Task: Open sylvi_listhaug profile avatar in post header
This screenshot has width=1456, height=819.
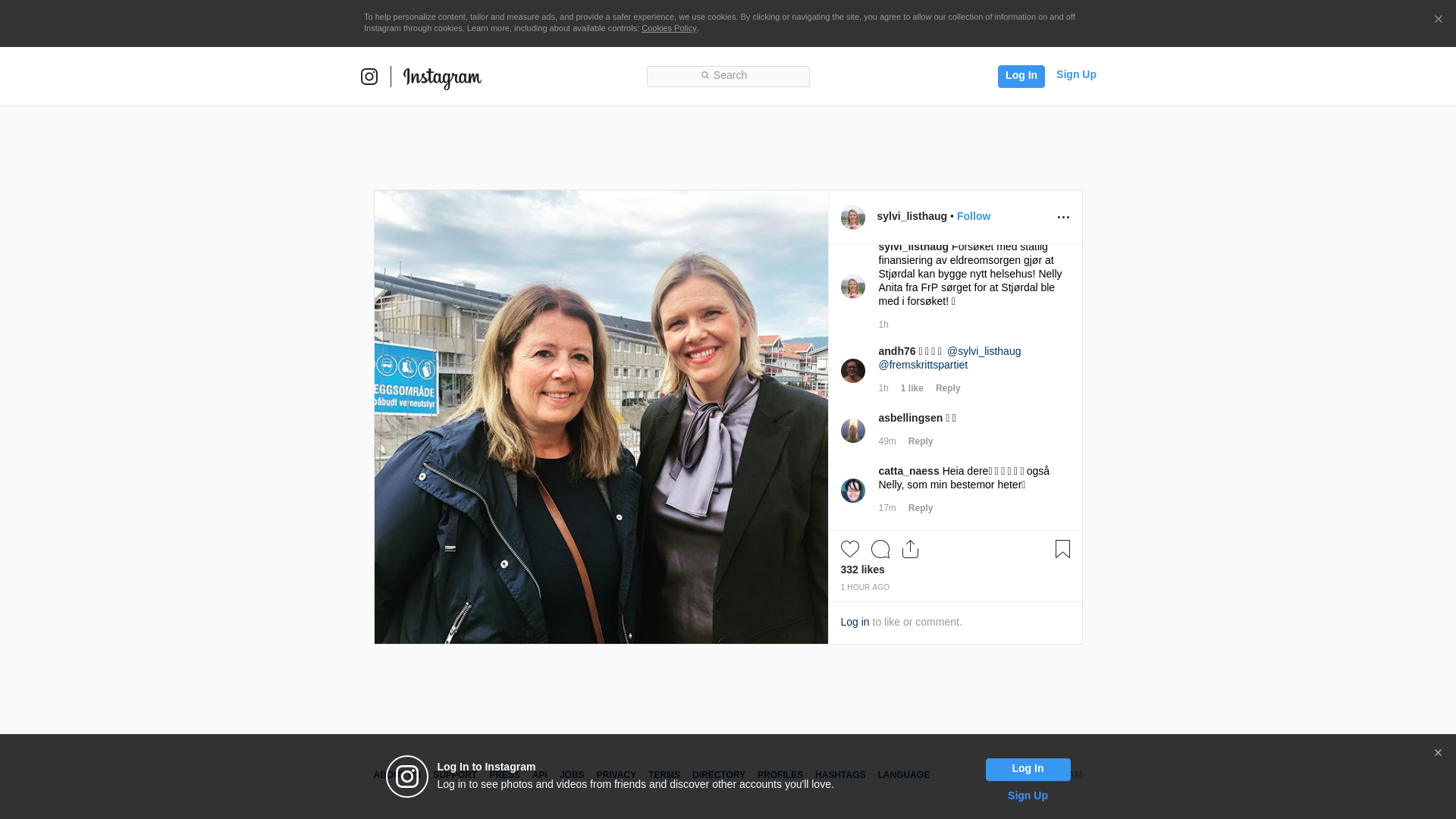Action: (853, 218)
